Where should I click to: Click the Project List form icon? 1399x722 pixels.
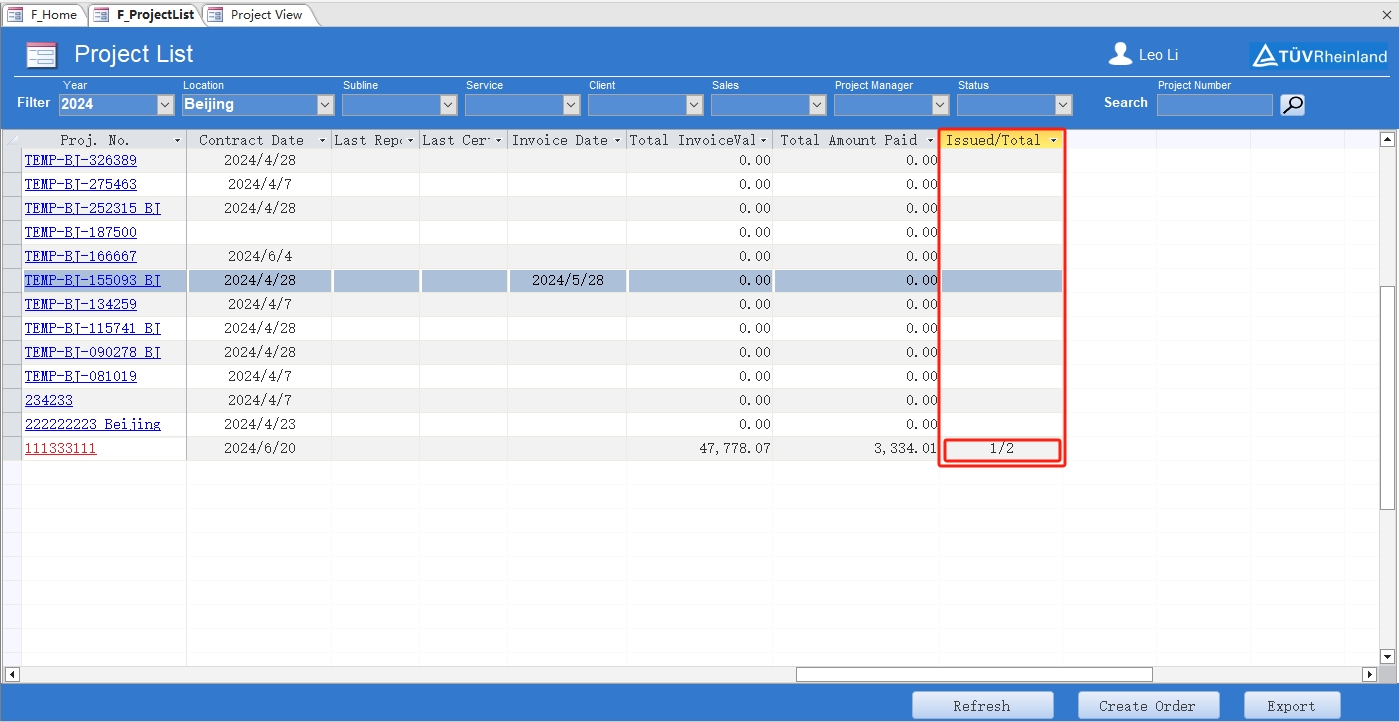pos(41,55)
